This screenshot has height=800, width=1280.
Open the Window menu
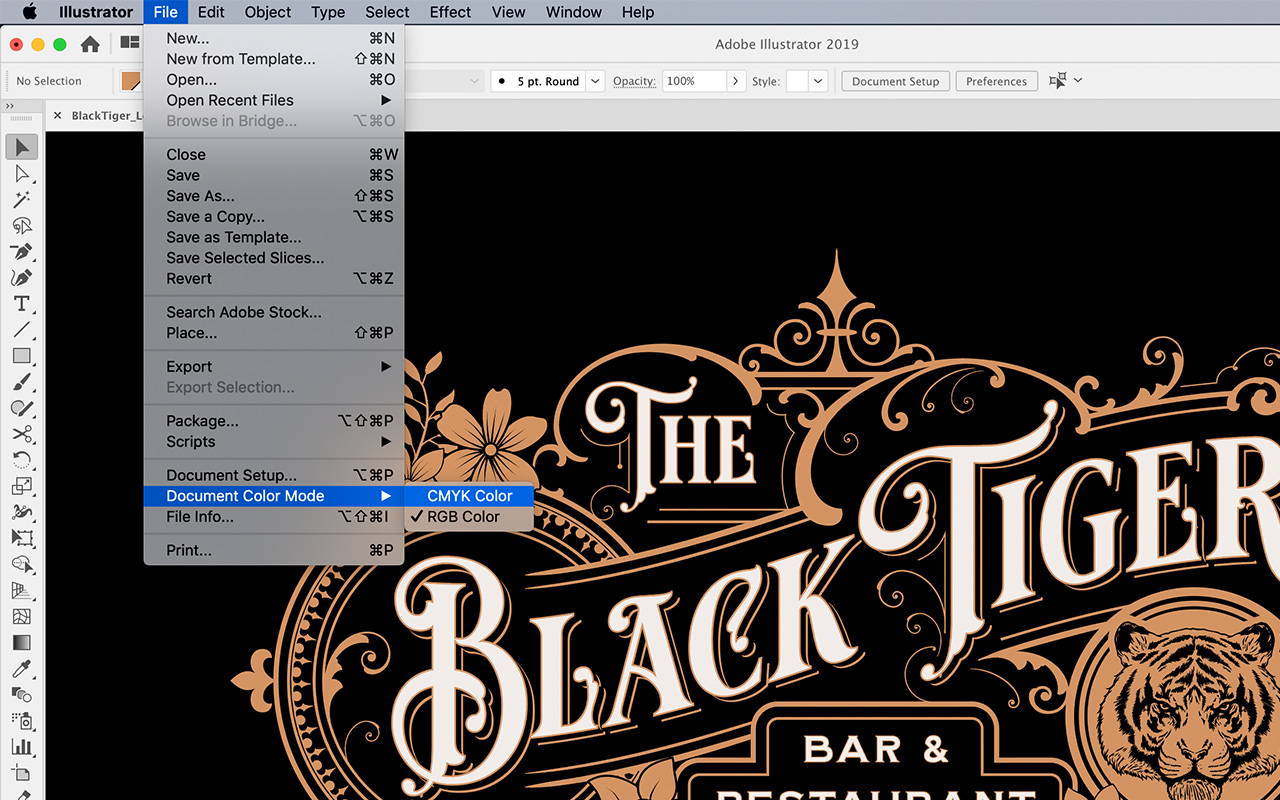point(573,12)
